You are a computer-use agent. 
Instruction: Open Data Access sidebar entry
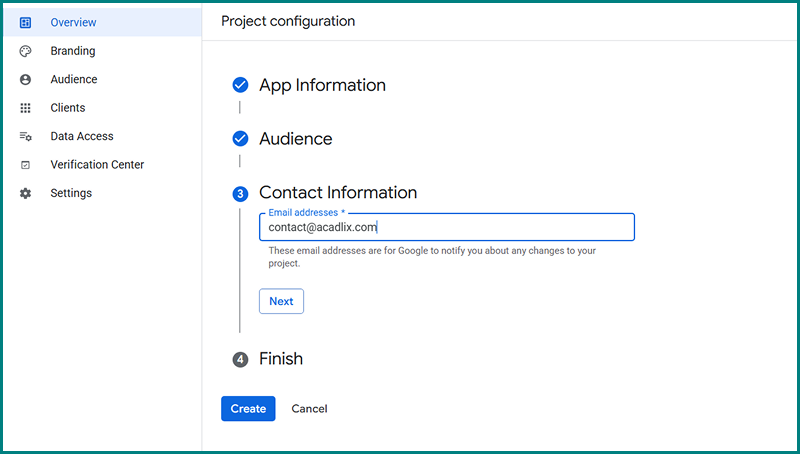click(x=82, y=136)
